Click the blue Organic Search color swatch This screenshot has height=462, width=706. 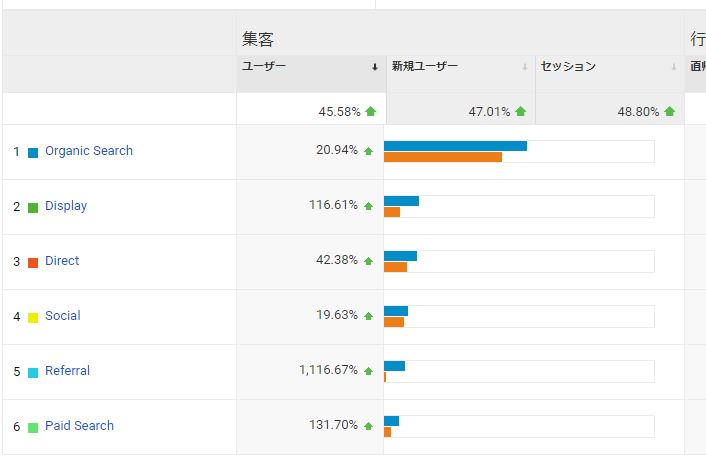(x=33, y=152)
